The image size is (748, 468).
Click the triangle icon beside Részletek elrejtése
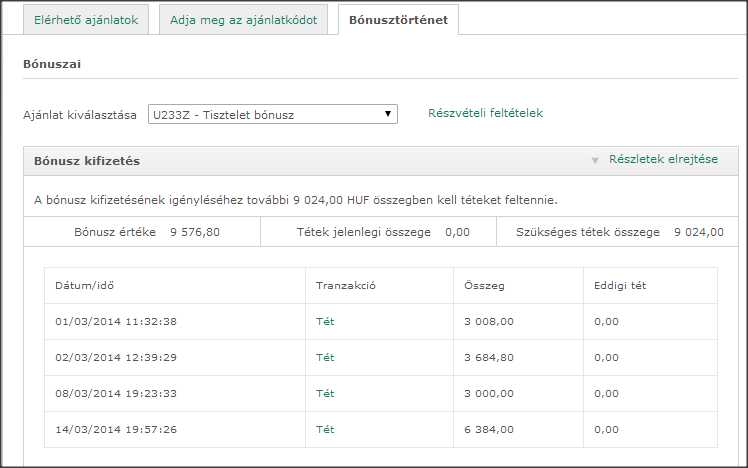pos(595,160)
